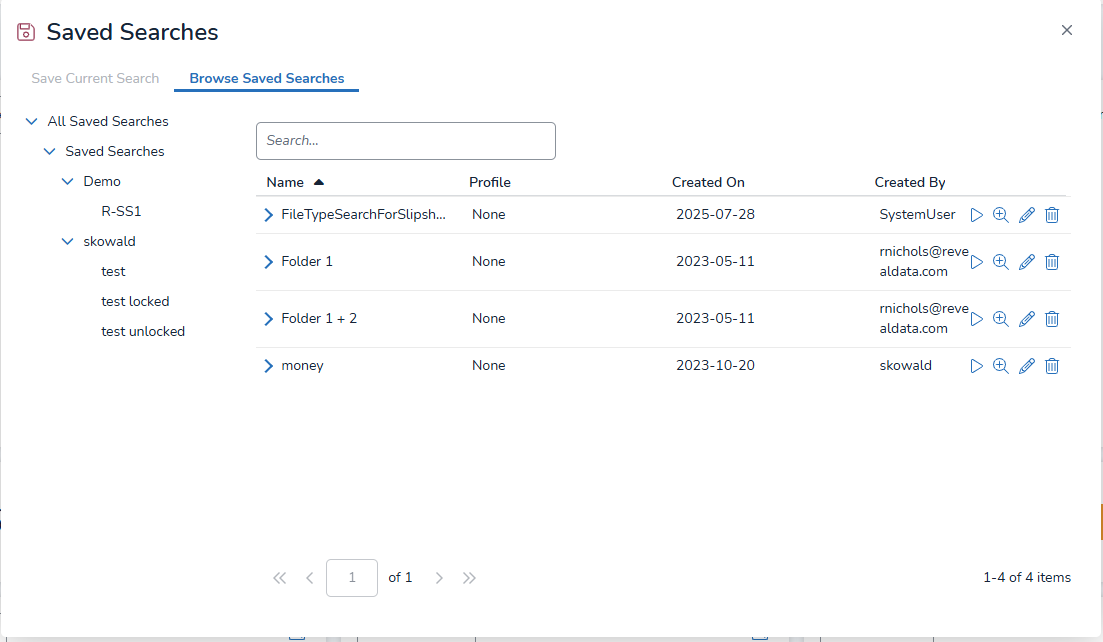
Task: Run the money saved search
Action: pos(977,366)
